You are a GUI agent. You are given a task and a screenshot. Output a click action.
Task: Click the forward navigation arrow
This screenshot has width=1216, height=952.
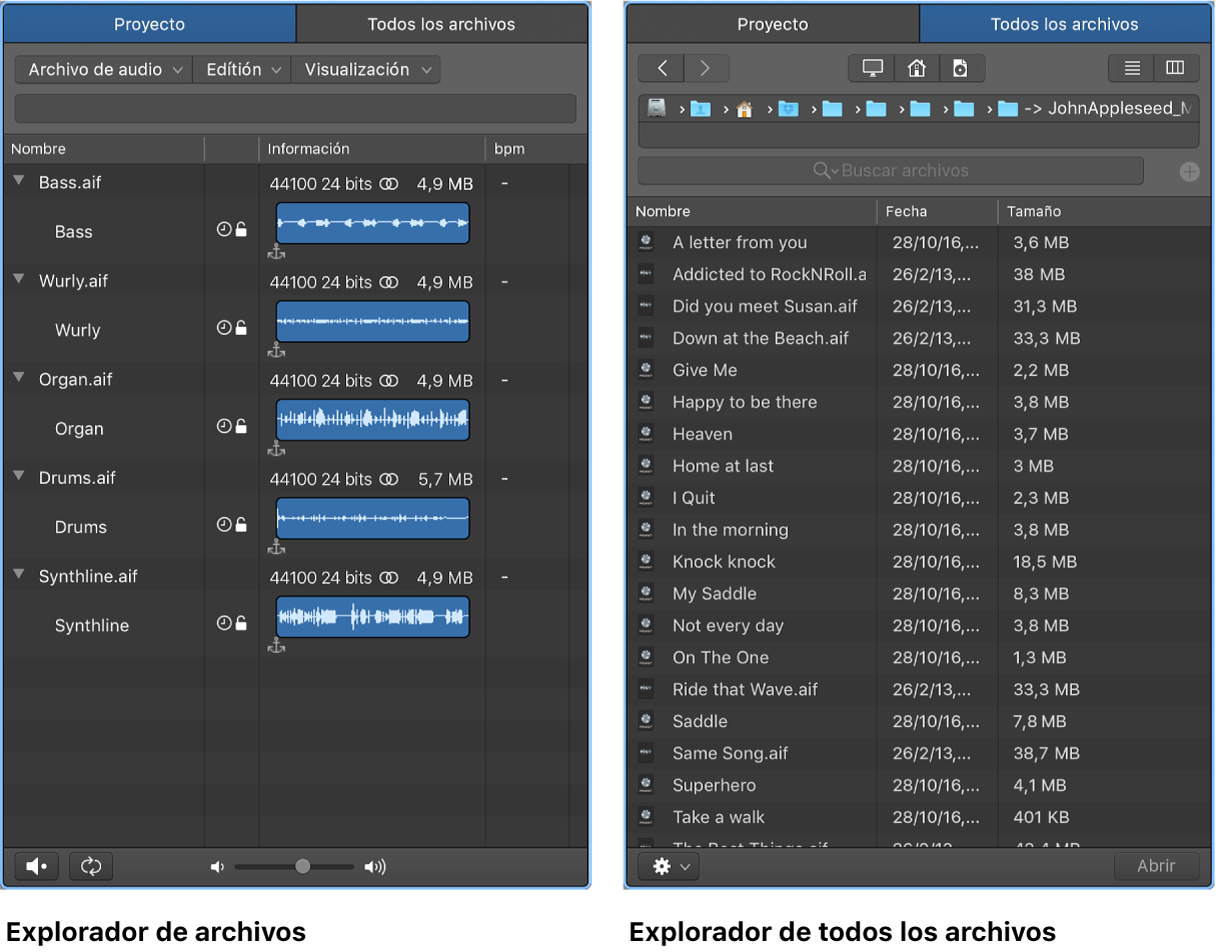click(705, 68)
